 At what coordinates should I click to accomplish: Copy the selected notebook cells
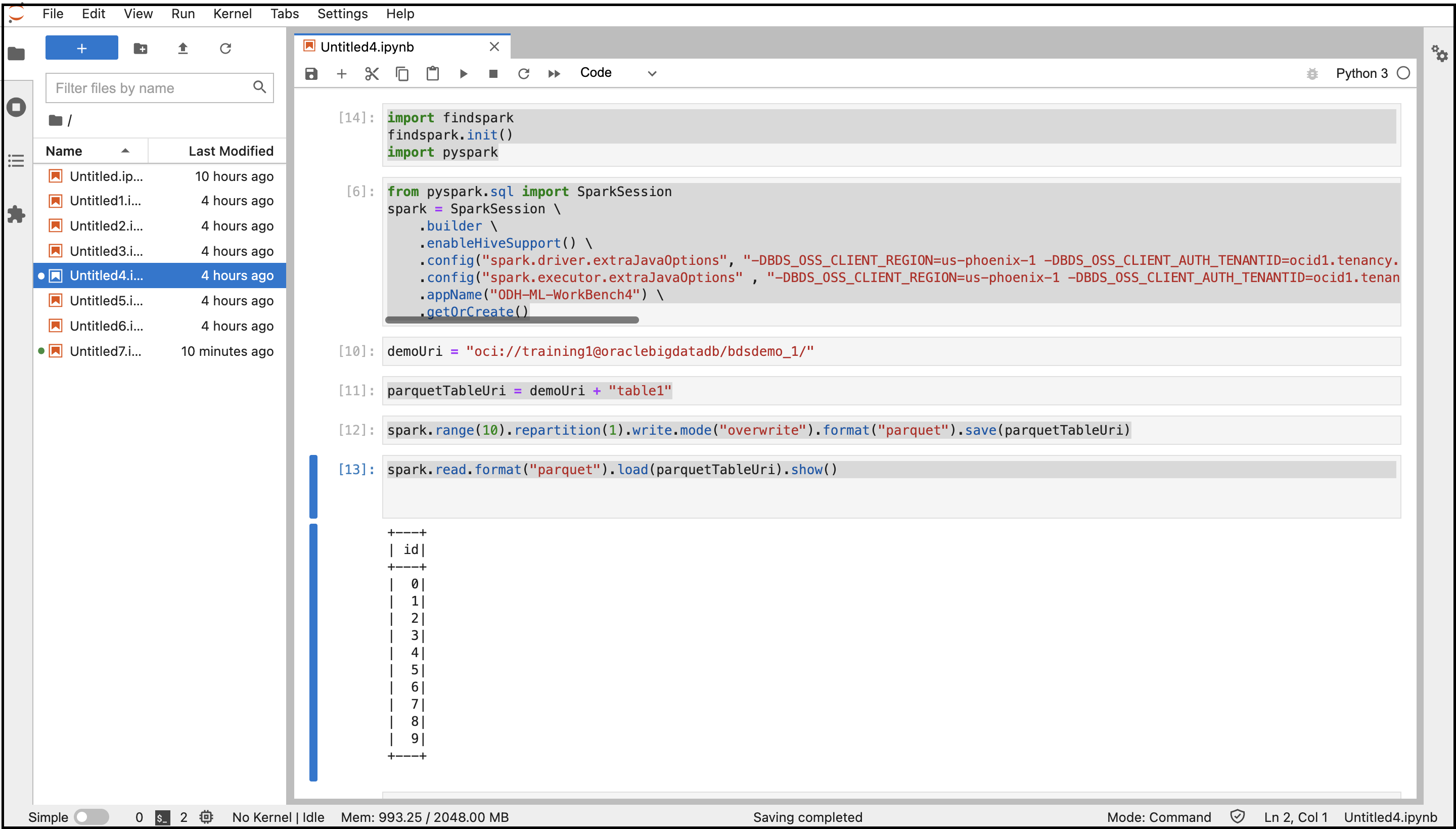click(402, 73)
